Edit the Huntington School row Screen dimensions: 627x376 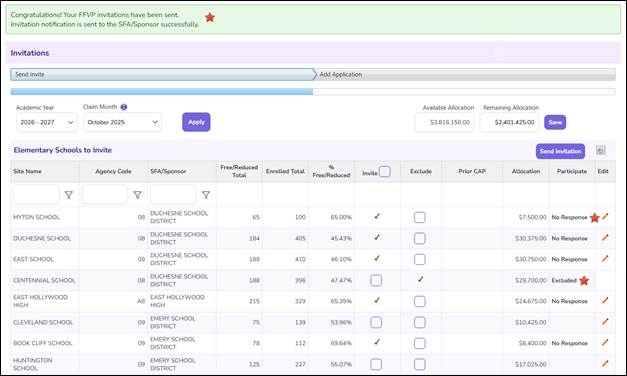pyautogui.click(x=605, y=364)
